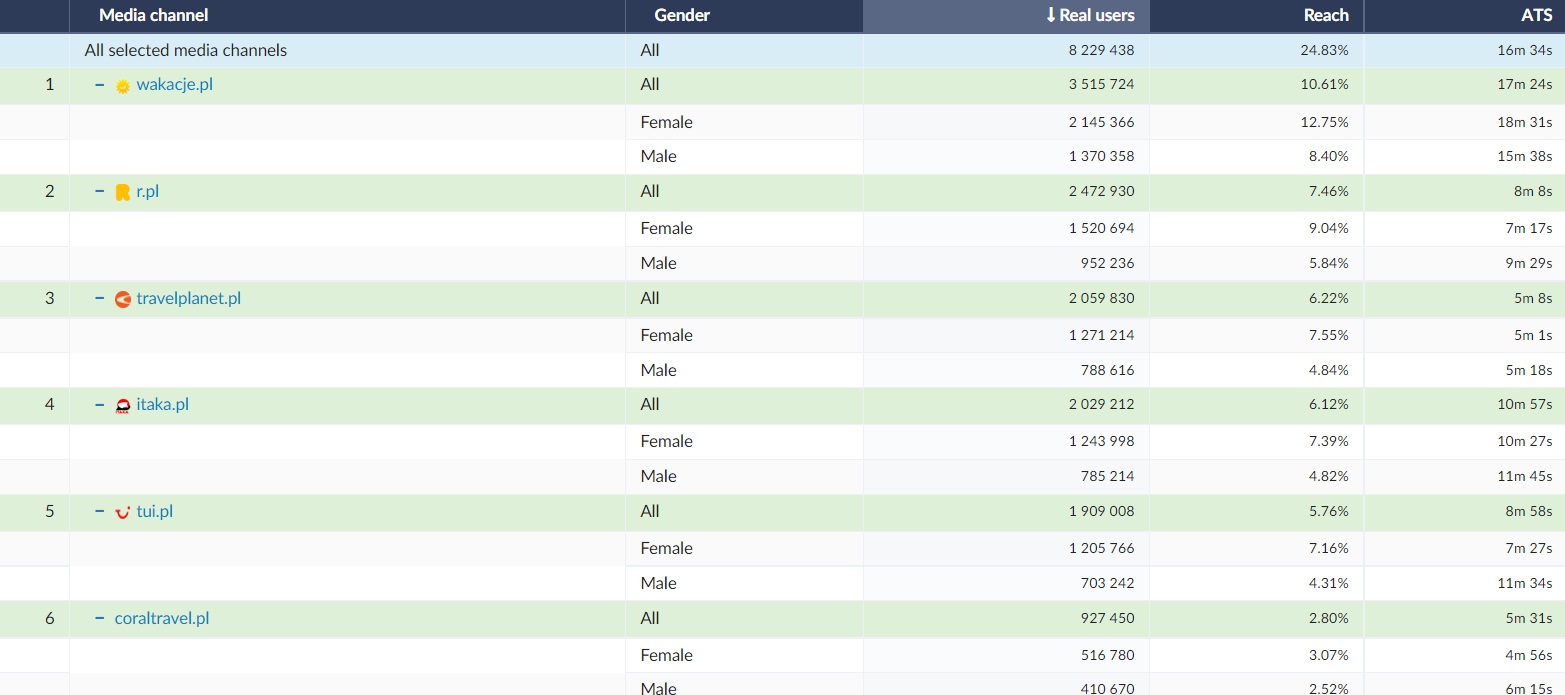Image resolution: width=1565 pixels, height=695 pixels.
Task: Click the red tui.pl smile icon
Action: (x=123, y=512)
